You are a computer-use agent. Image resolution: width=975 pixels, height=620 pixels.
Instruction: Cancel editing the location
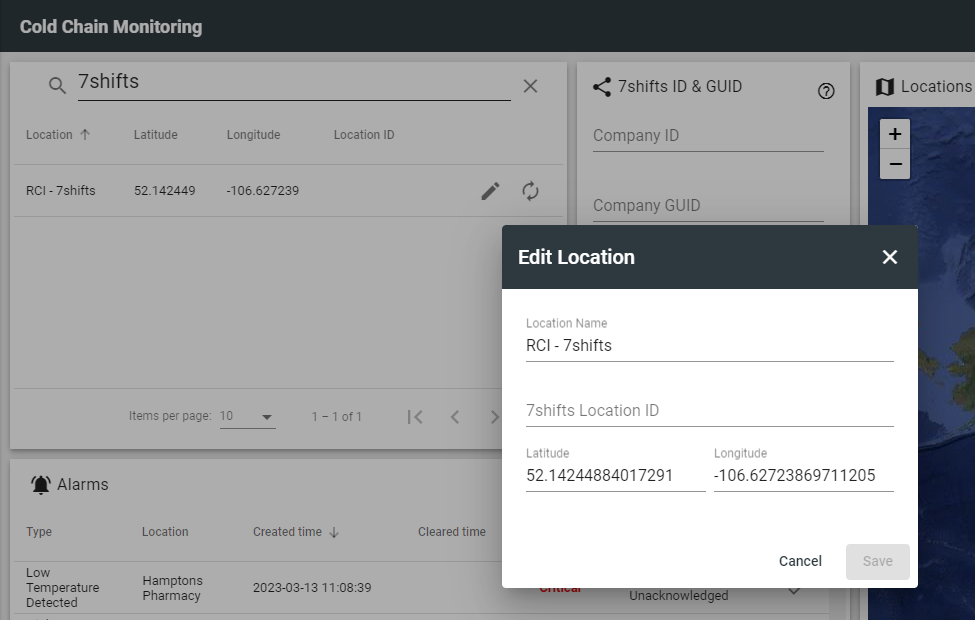[x=800, y=561]
